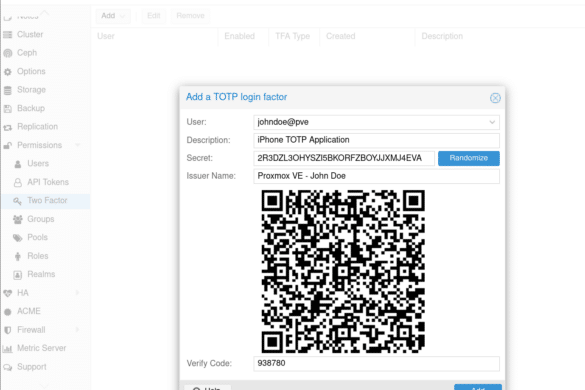Sort by the Enabled column header
Screen dimensions: 585x390
pos(243,36)
